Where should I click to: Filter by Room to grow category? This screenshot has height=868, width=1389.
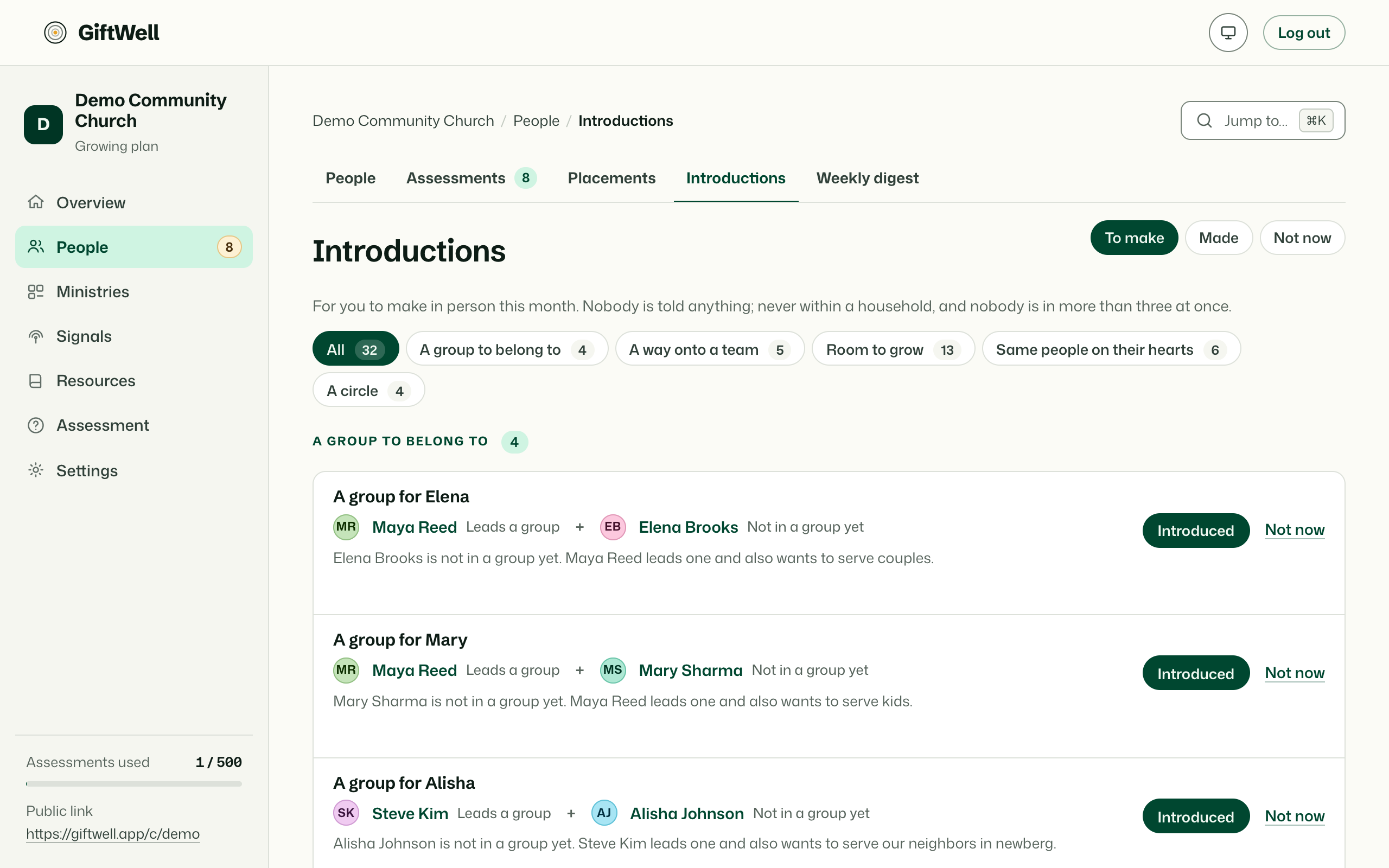(893, 349)
